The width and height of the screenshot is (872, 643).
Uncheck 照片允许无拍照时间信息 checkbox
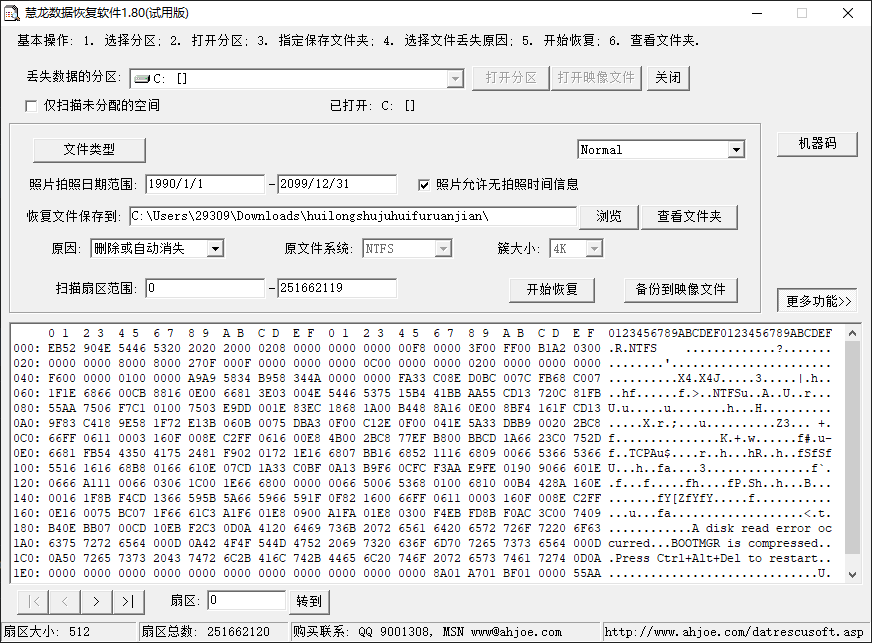424,185
